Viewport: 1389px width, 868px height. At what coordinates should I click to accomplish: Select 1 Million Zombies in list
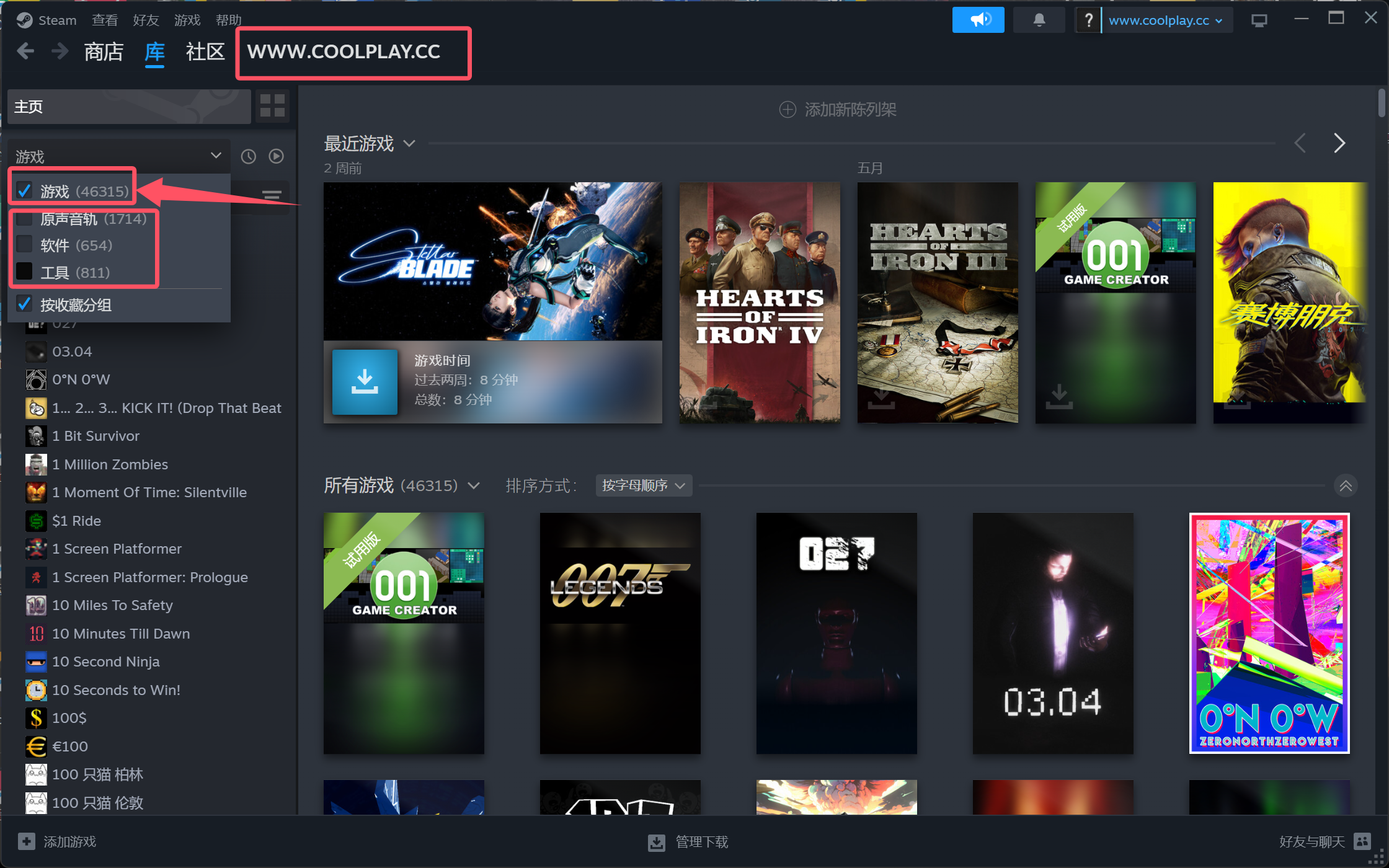pyautogui.click(x=110, y=464)
